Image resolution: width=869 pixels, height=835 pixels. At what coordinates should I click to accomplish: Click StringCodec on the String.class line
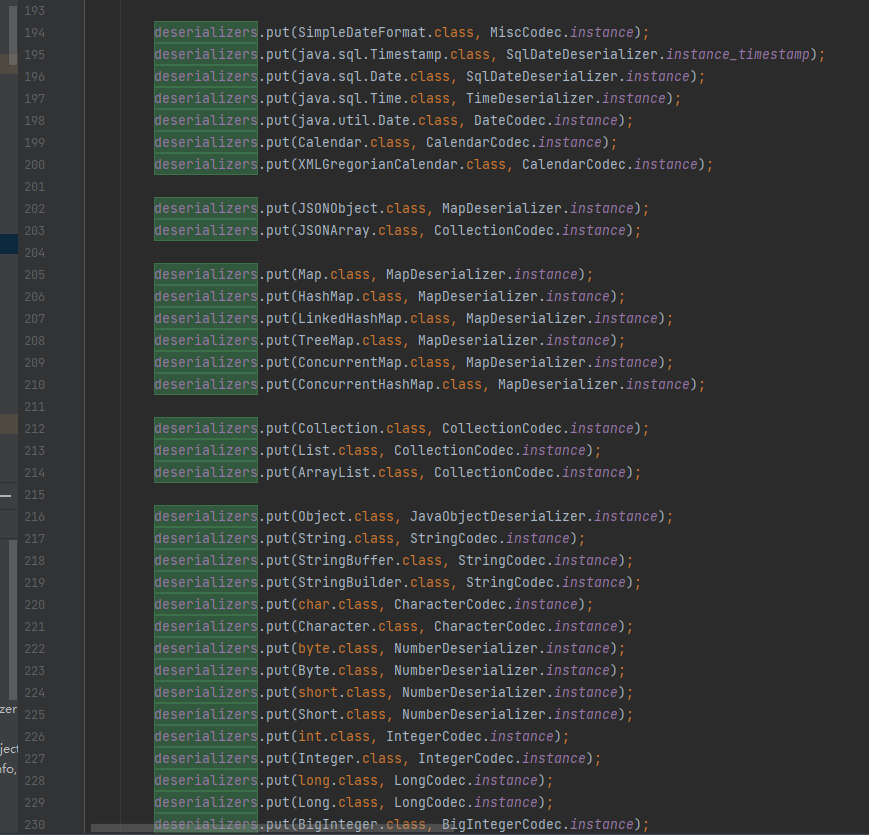point(454,539)
